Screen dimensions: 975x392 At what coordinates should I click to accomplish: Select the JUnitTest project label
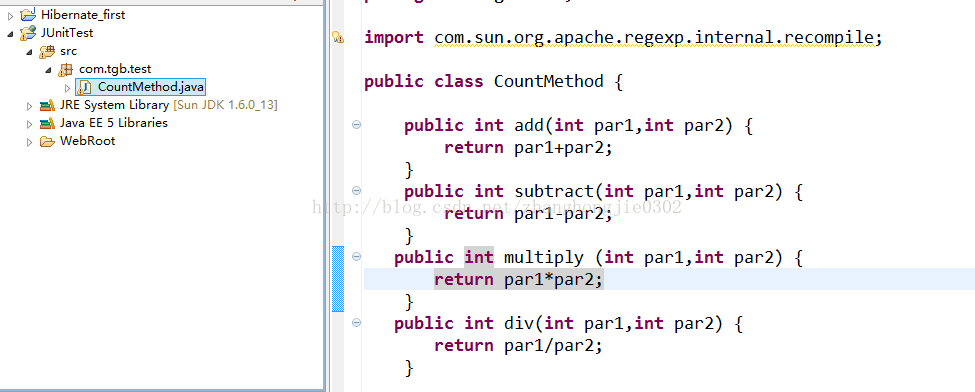(x=67, y=32)
